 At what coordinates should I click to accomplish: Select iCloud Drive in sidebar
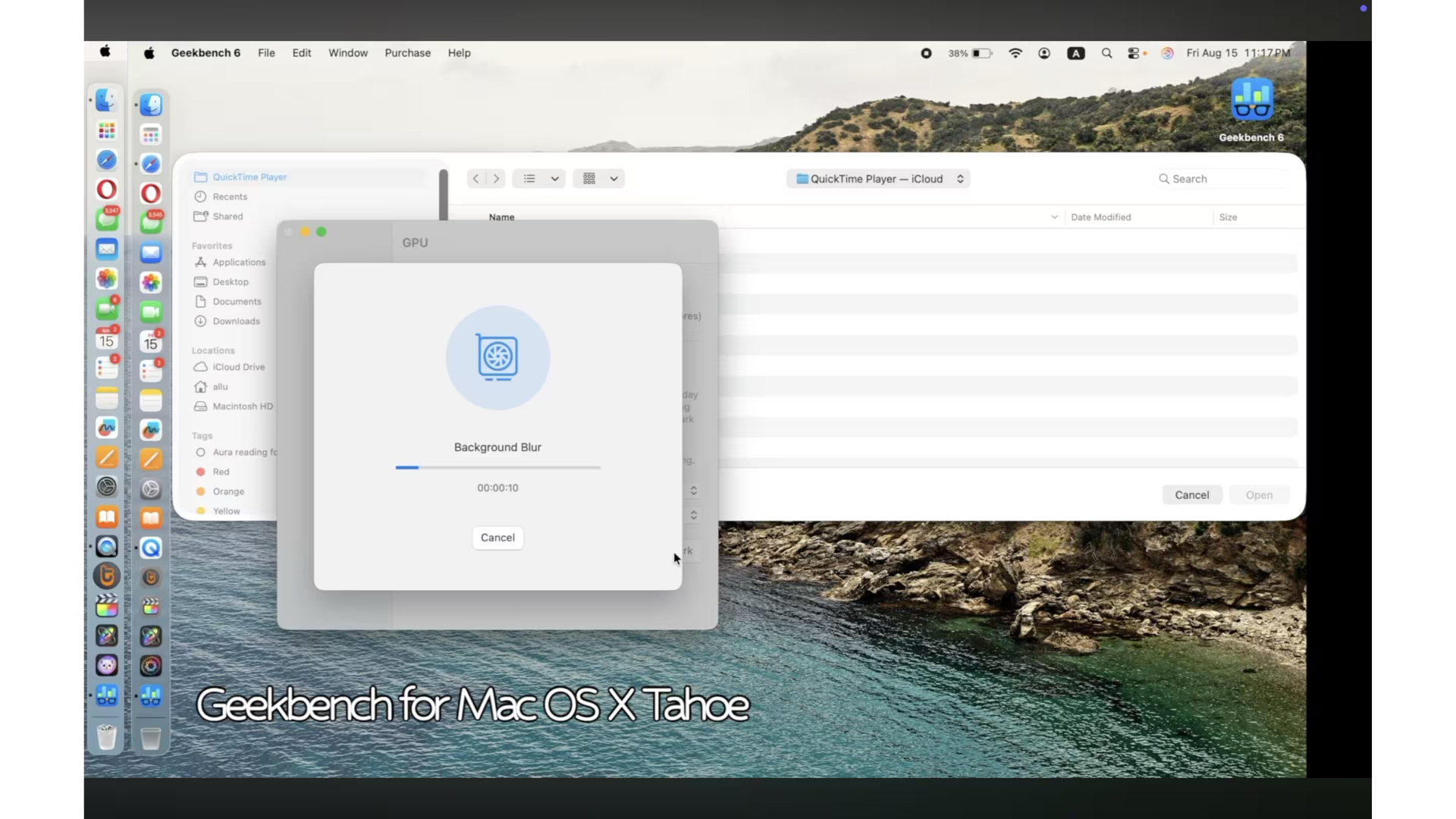coord(238,367)
